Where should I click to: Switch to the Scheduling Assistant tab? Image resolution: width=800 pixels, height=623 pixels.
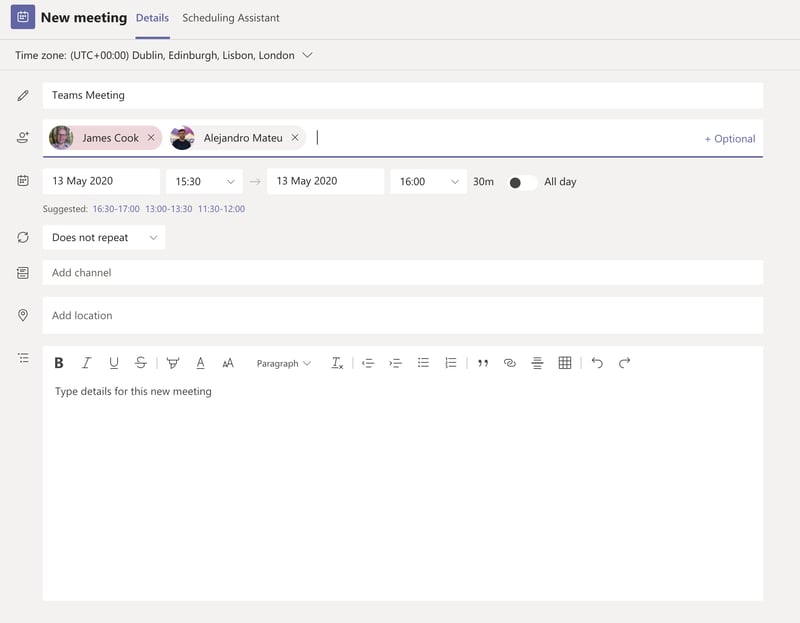(229, 17)
